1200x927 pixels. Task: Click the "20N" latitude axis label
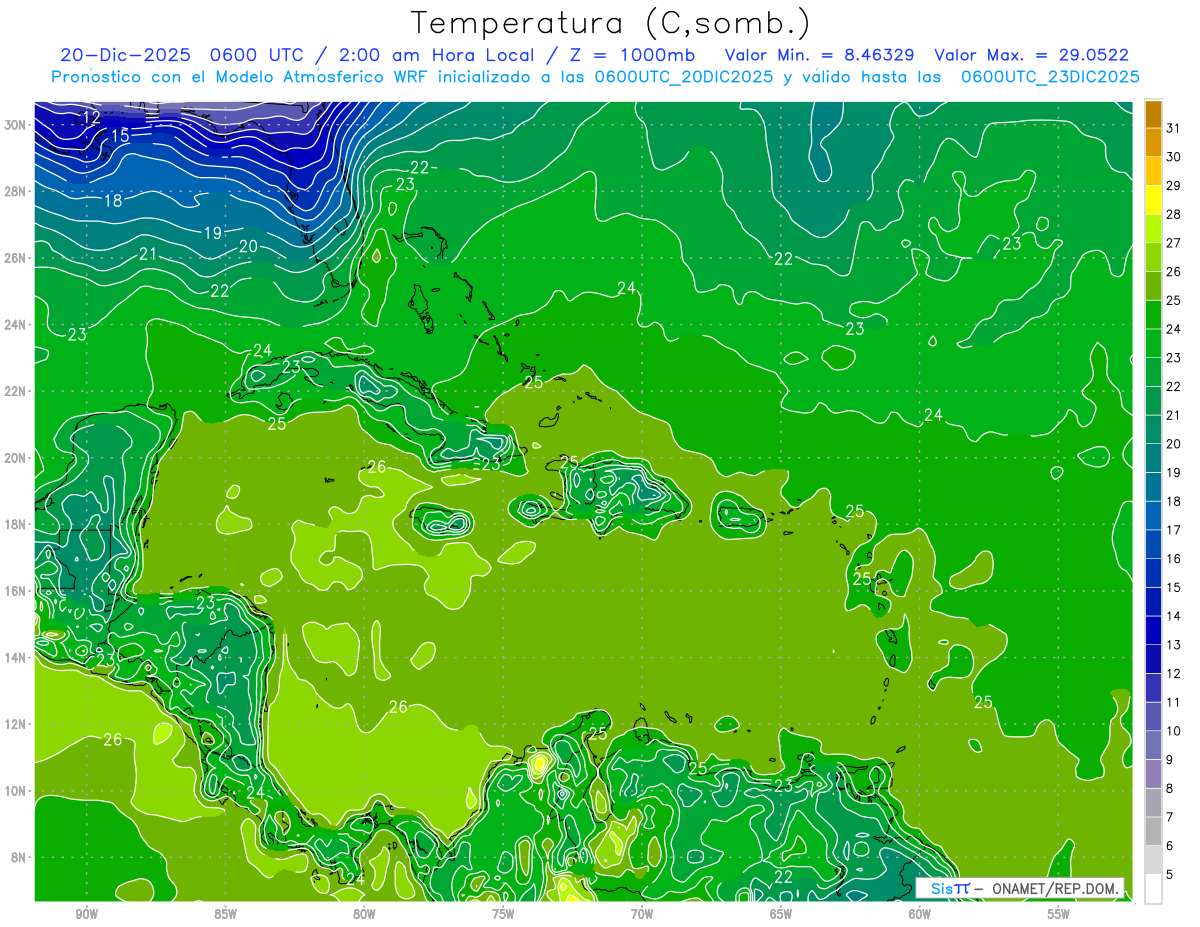[x=15, y=457]
